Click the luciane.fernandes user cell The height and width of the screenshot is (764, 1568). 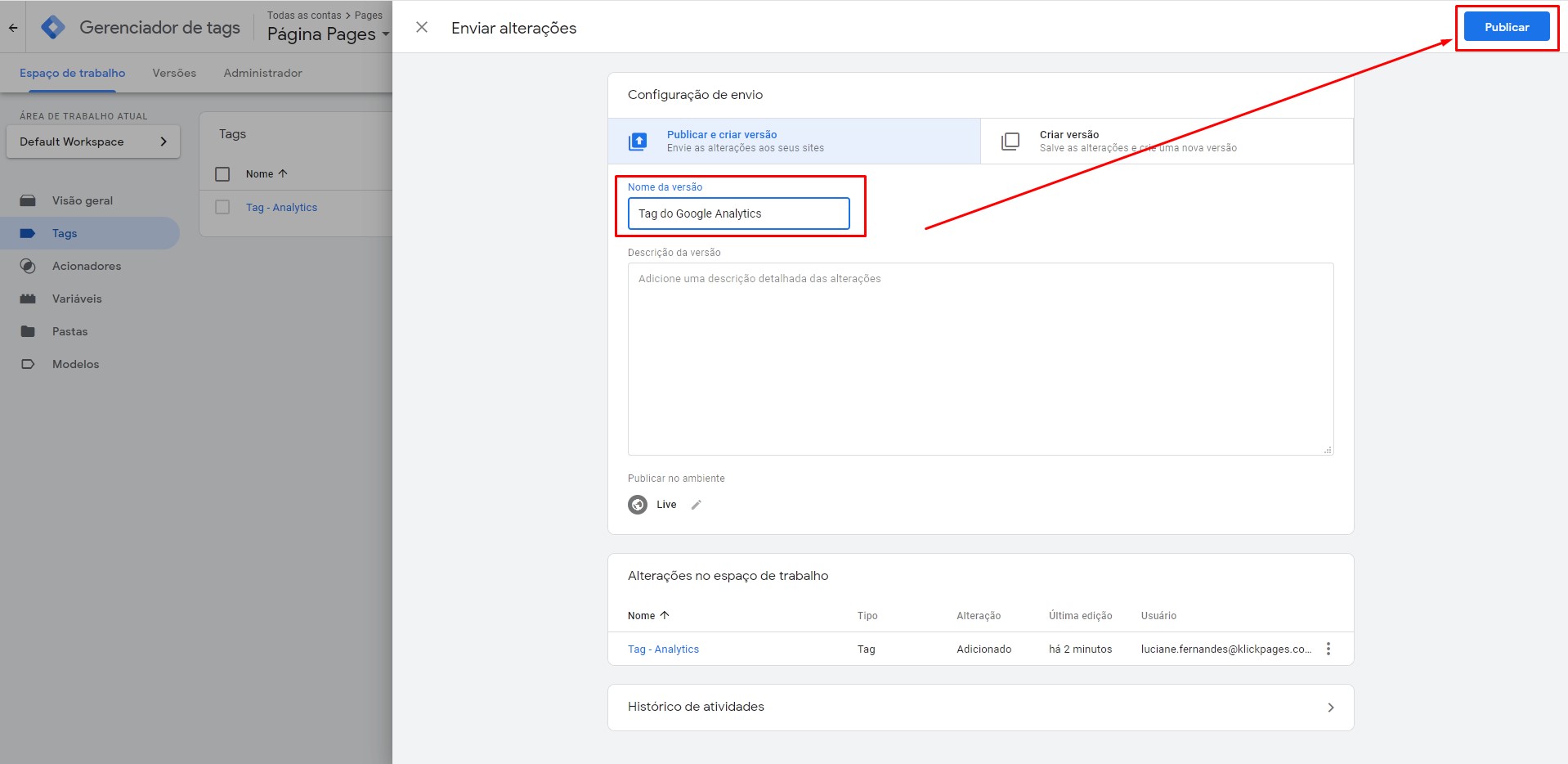point(1225,649)
